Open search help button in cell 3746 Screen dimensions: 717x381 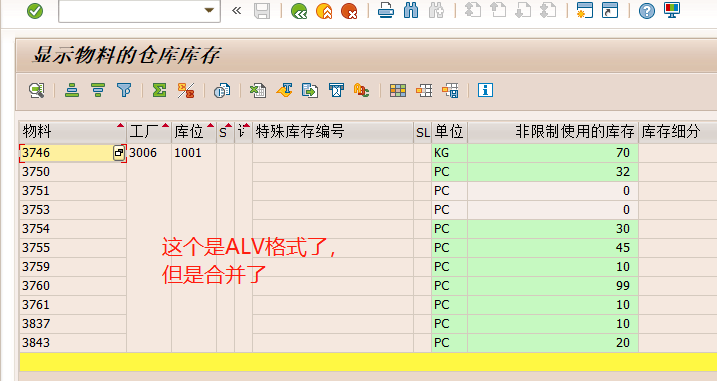[x=119, y=153]
